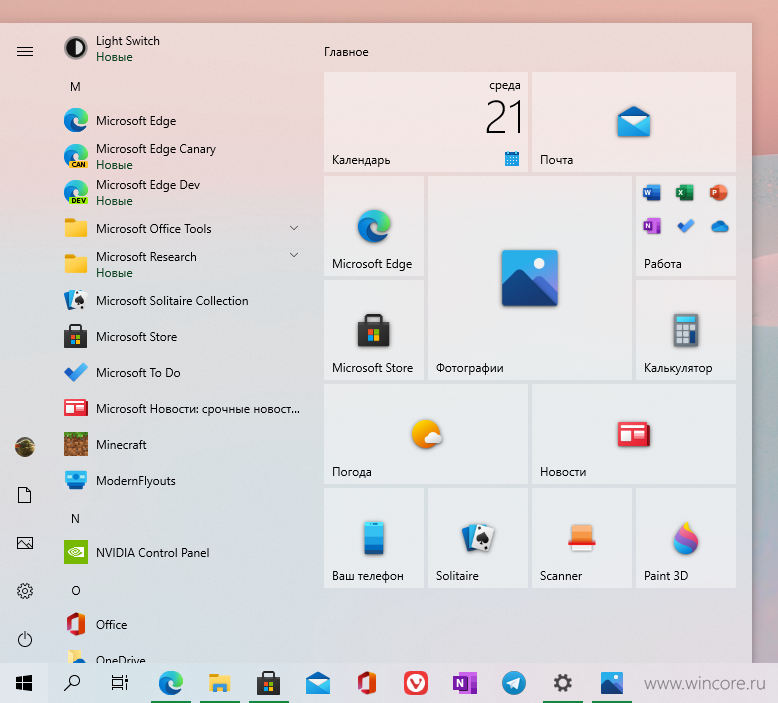Open the Календарь tile
Screen dimensions: 778x703
[426, 122]
